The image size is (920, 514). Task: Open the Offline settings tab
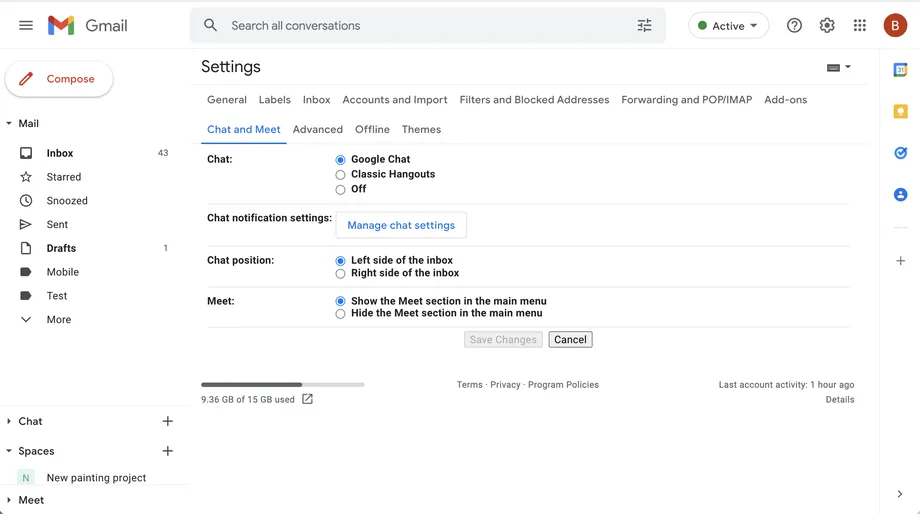click(x=372, y=129)
